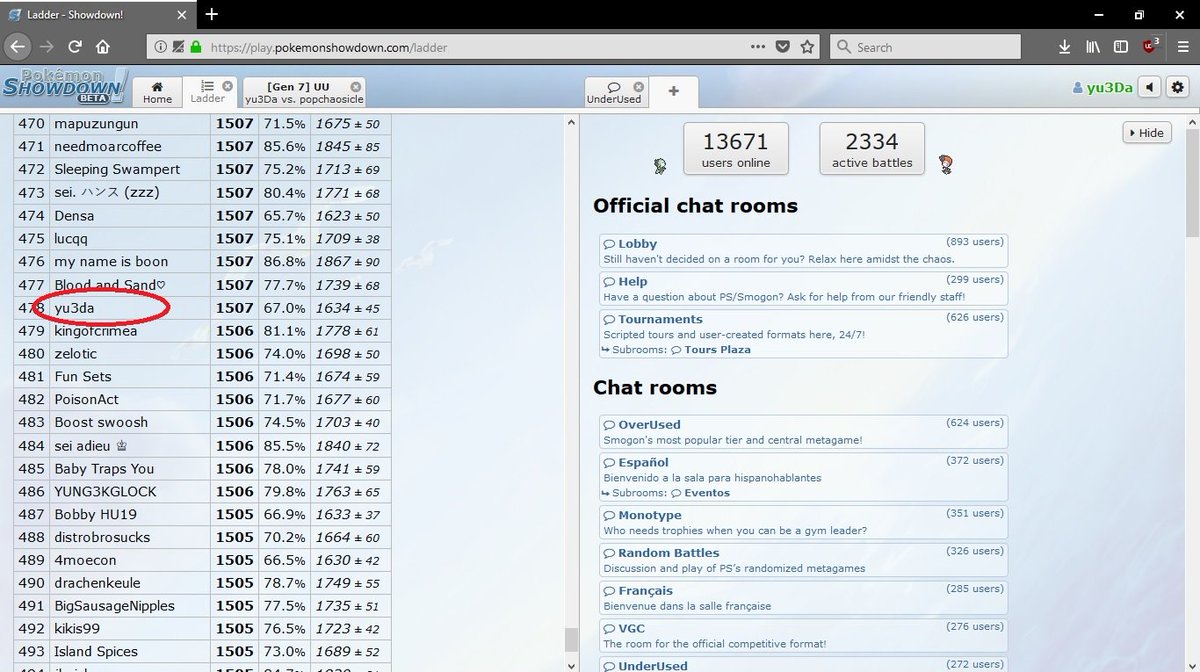Reload the Showdown ladder page
This screenshot has height=672, width=1200.
74,46
